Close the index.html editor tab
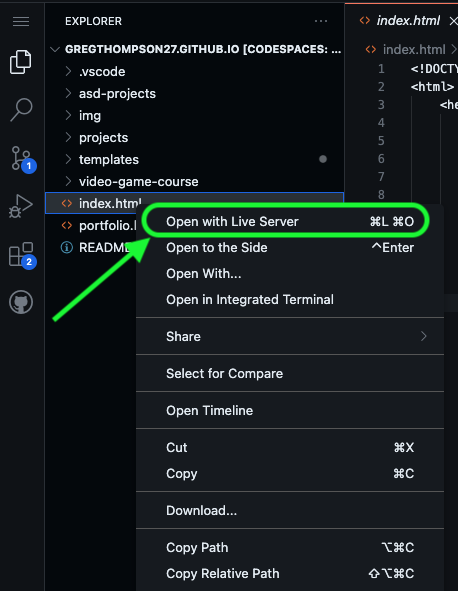 (x=453, y=21)
